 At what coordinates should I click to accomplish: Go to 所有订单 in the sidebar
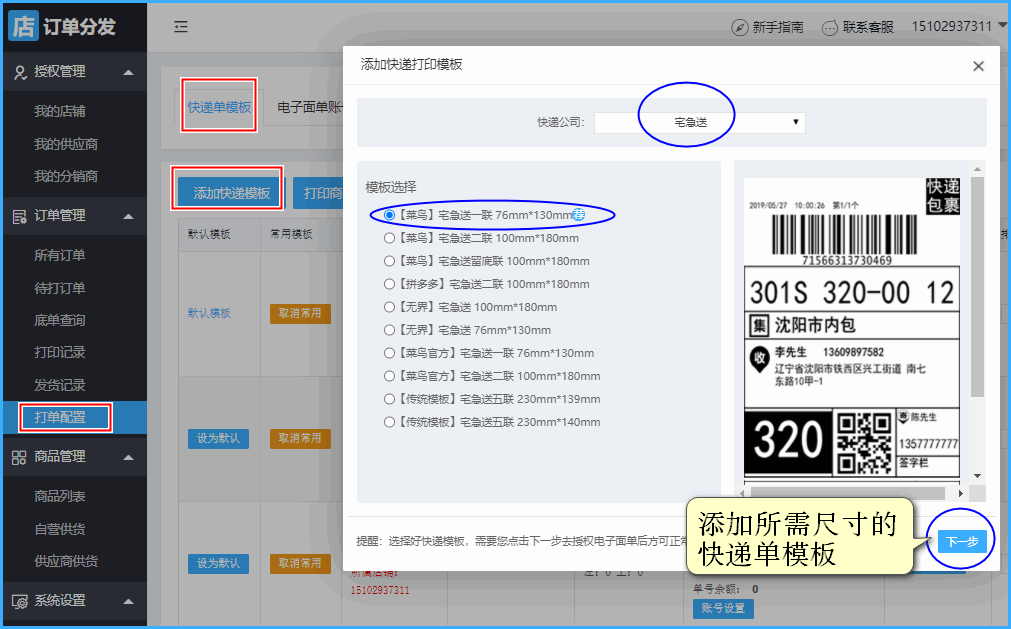point(60,255)
